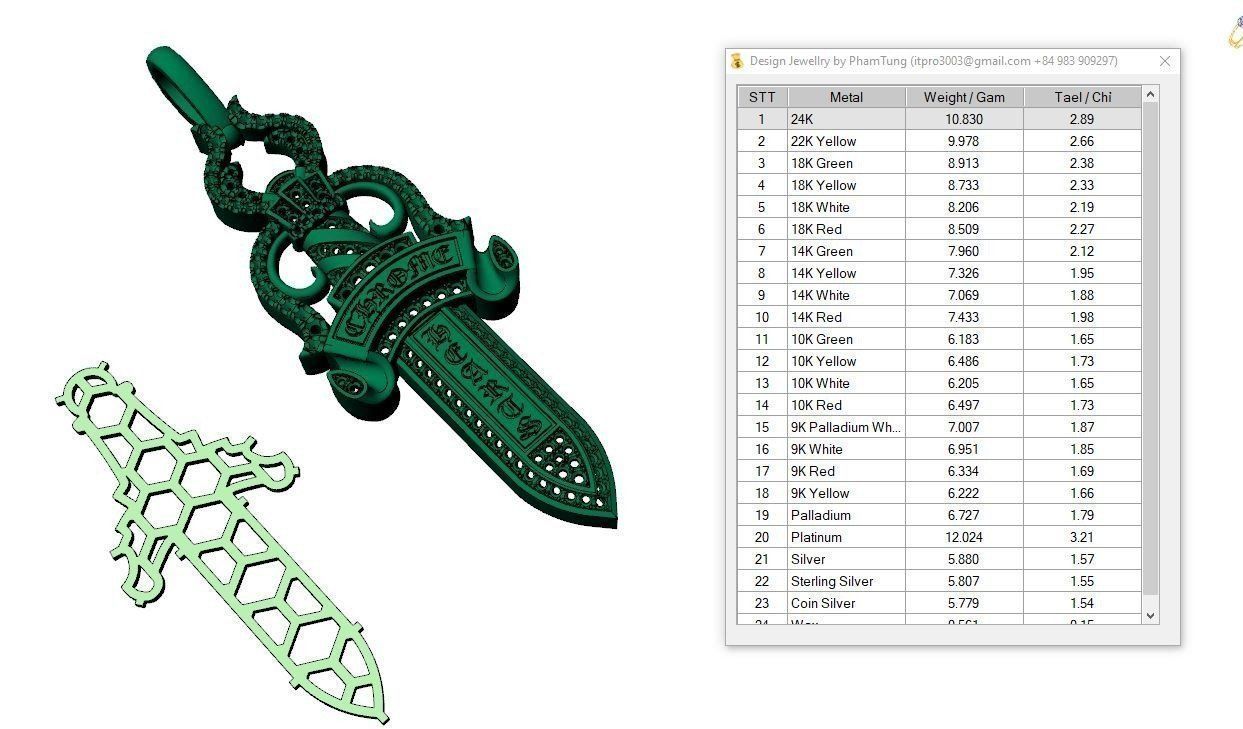1243x729 pixels.
Task: Select the 18K Yellow metal row
Action: coord(939,185)
